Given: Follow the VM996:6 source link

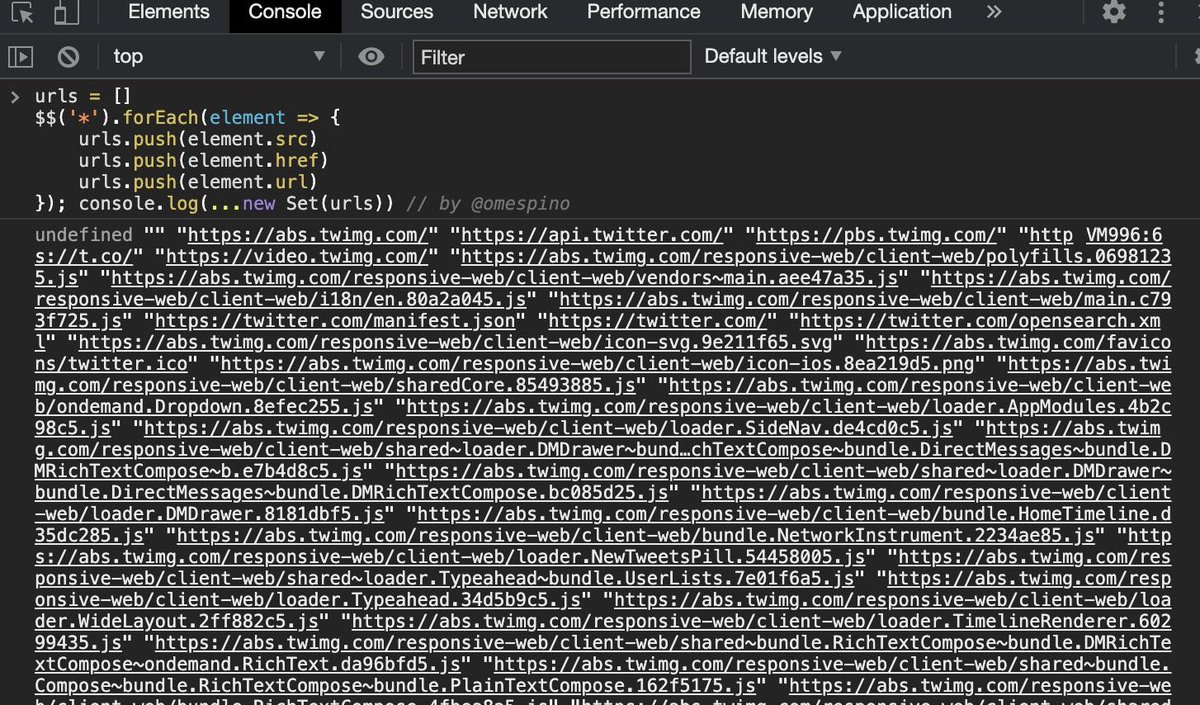Looking at the screenshot, I should pyautogui.click(x=1124, y=234).
